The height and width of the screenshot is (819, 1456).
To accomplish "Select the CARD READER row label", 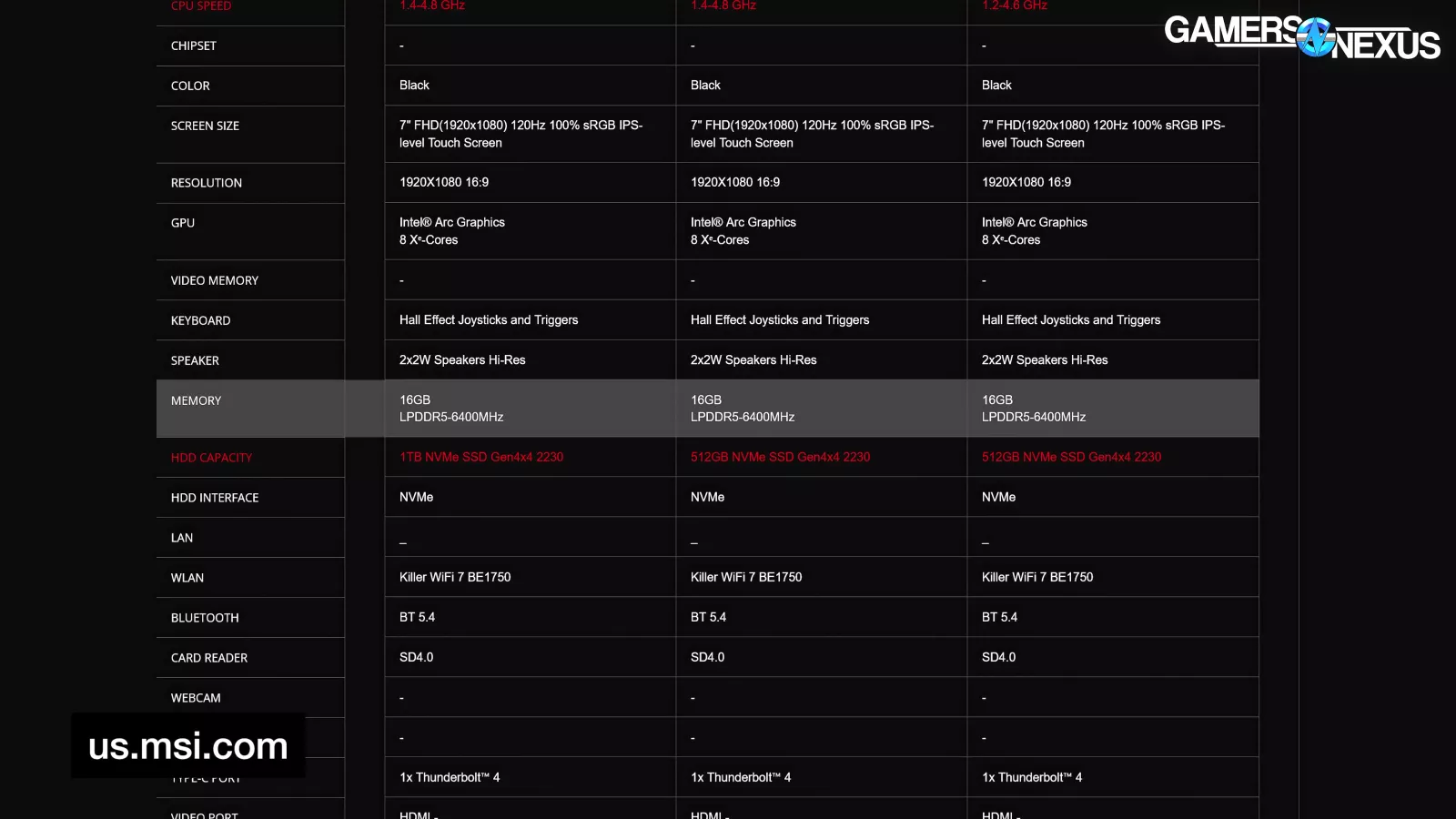I will [x=209, y=658].
